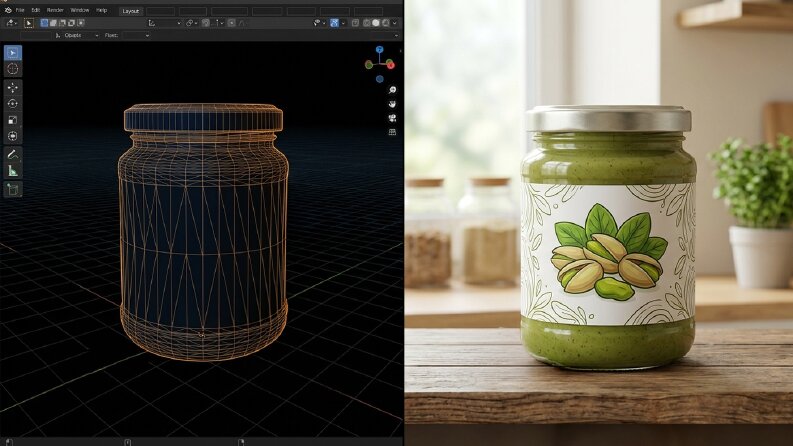Select the Add Cube tool
This screenshot has height=446, width=793.
pyautogui.click(x=13, y=190)
